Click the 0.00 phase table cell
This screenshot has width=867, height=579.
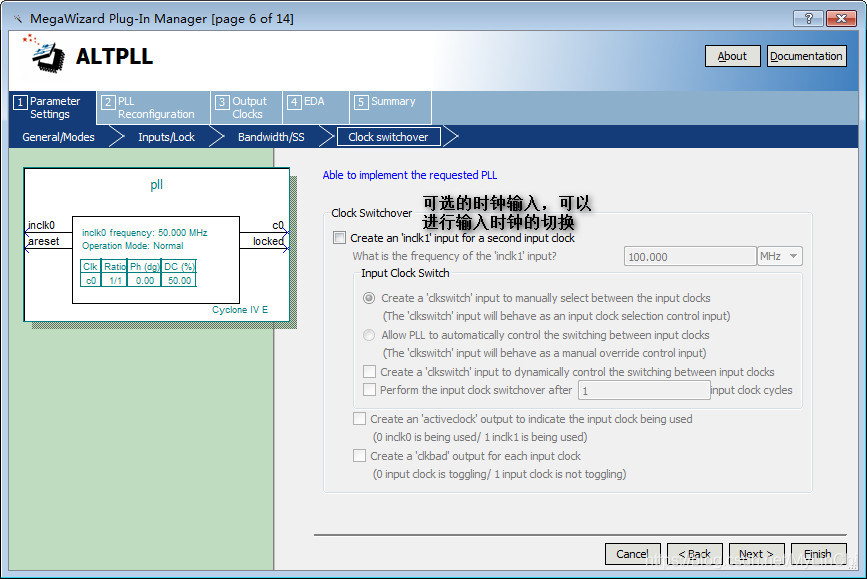point(145,280)
